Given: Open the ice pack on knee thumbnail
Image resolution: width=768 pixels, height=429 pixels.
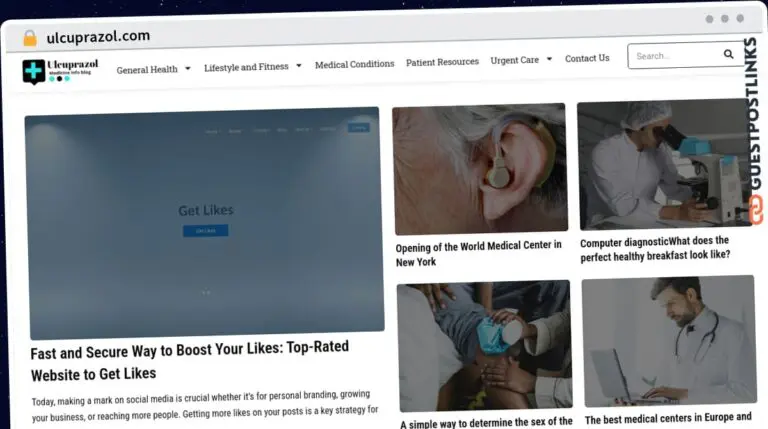Looking at the screenshot, I should 484,346.
